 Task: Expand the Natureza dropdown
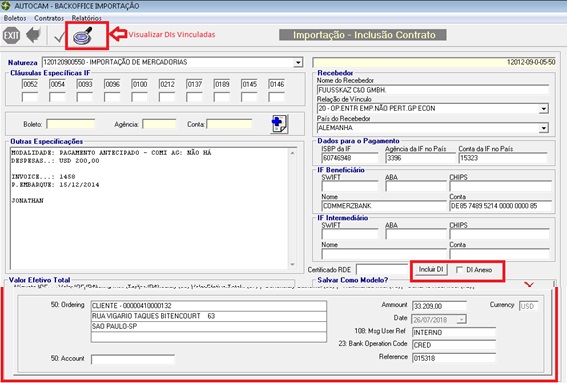click(x=298, y=63)
